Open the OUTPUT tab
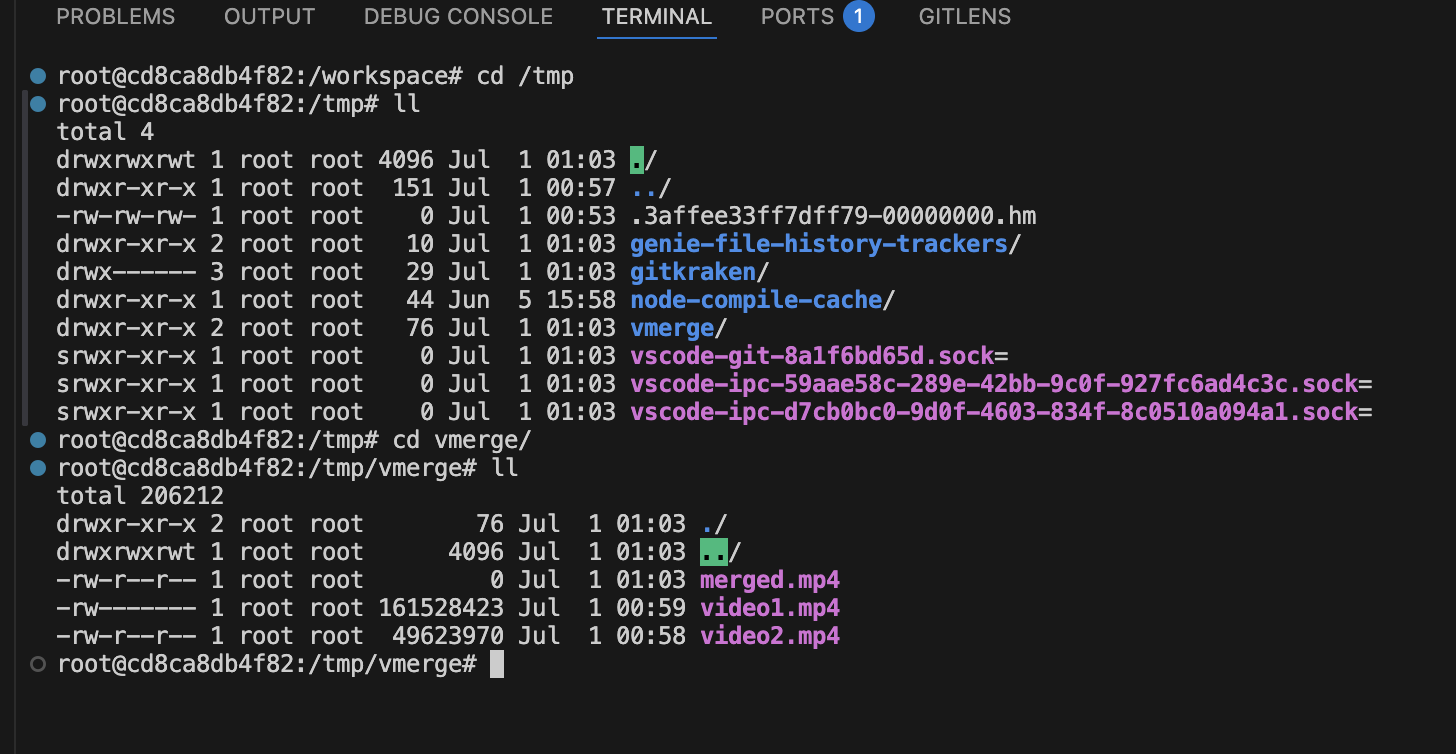1456x754 pixels. coord(269,17)
